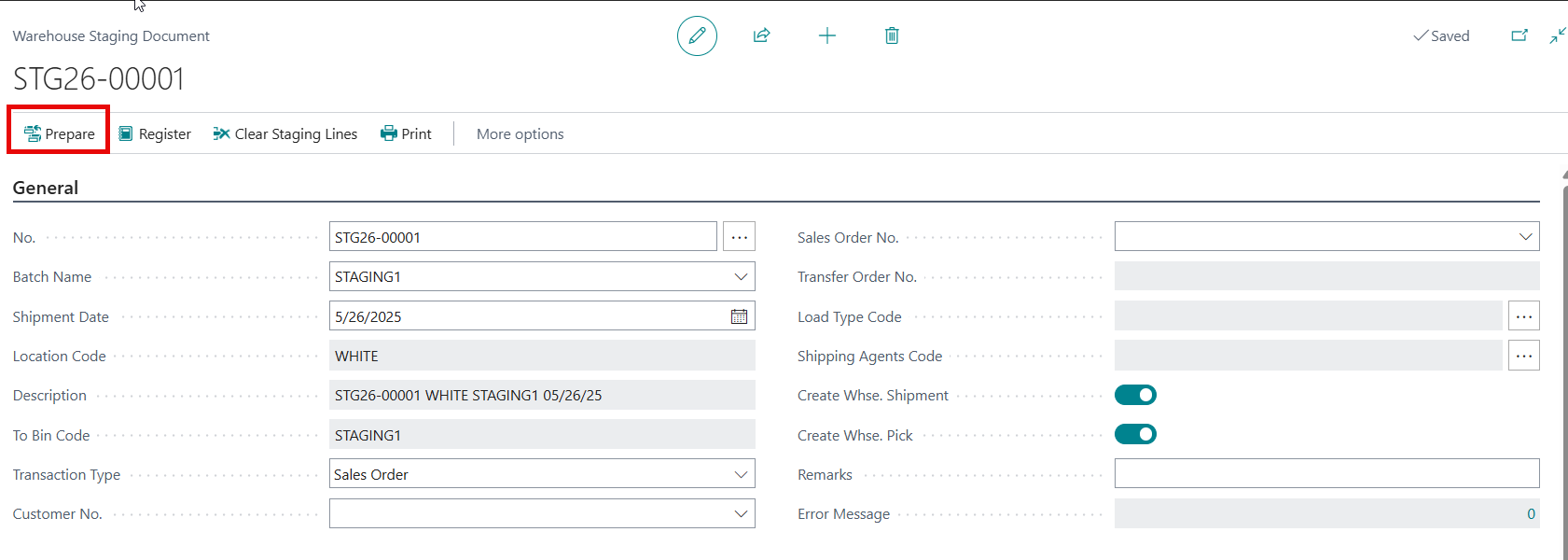The height and width of the screenshot is (560, 1568).
Task: Expand the Batch Name dropdown
Action: 741,277
